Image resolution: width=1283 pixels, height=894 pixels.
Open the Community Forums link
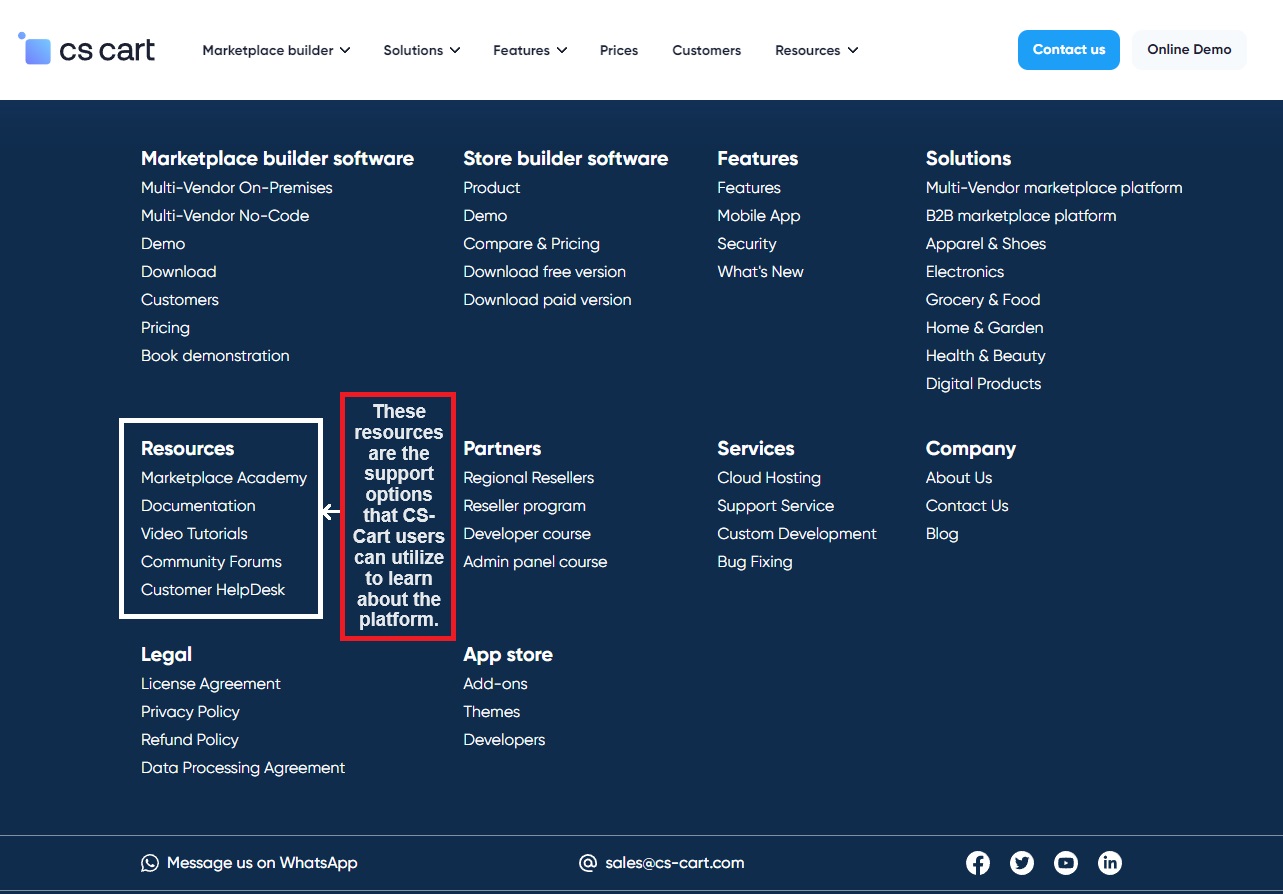point(211,562)
